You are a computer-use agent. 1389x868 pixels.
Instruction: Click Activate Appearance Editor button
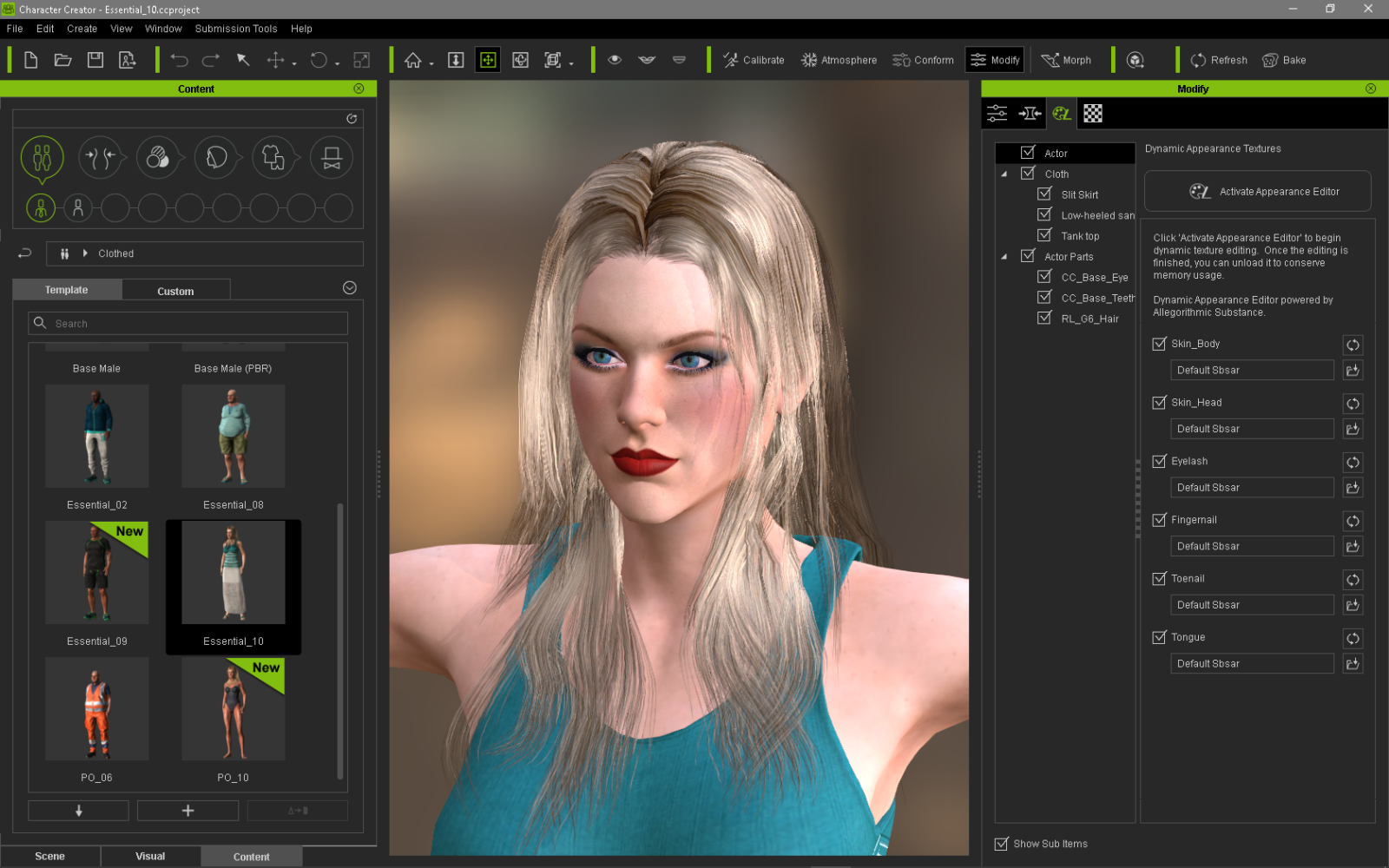coord(1258,191)
